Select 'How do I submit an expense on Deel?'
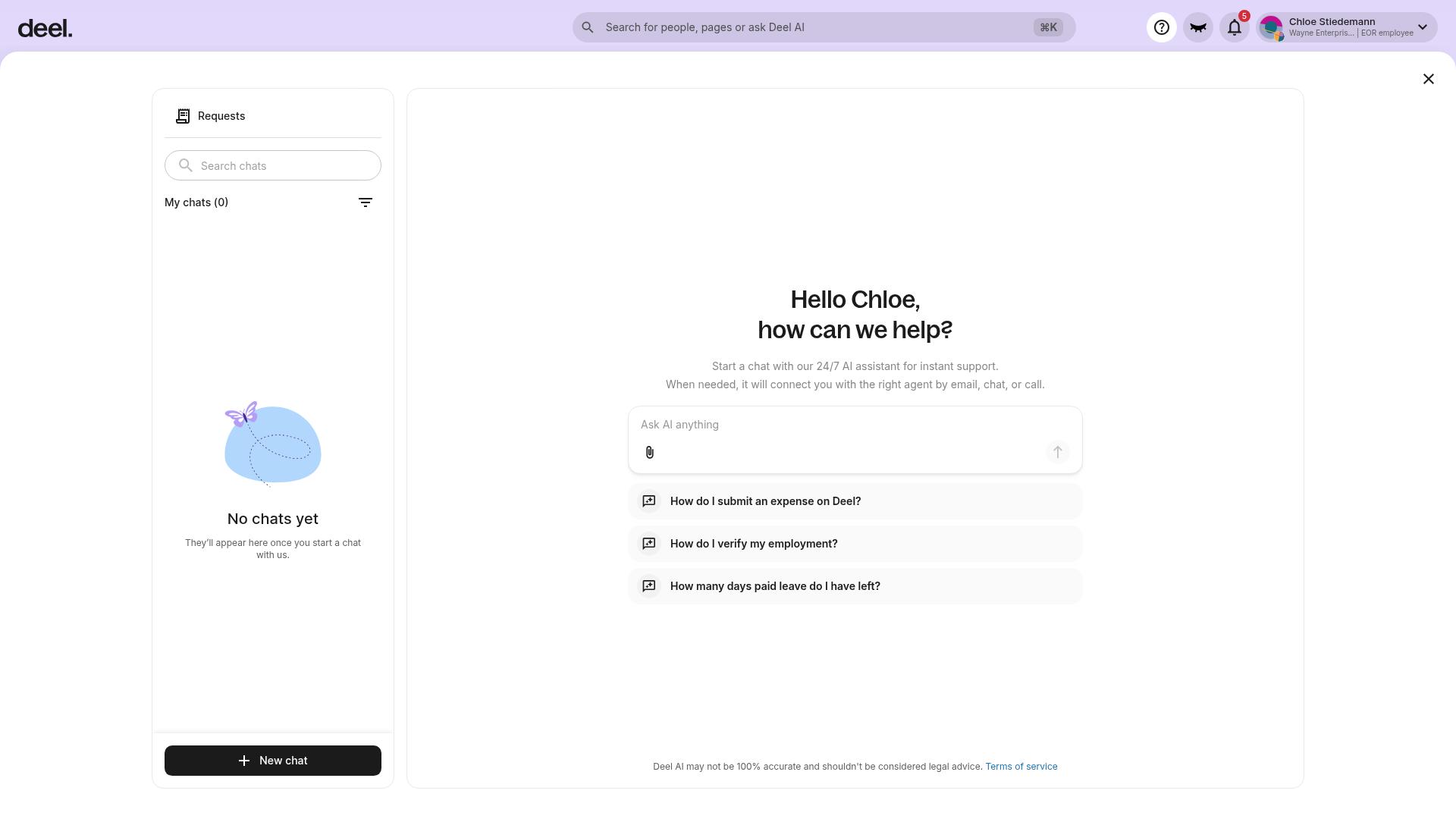Viewport: 1456px width, 819px height. click(x=855, y=501)
